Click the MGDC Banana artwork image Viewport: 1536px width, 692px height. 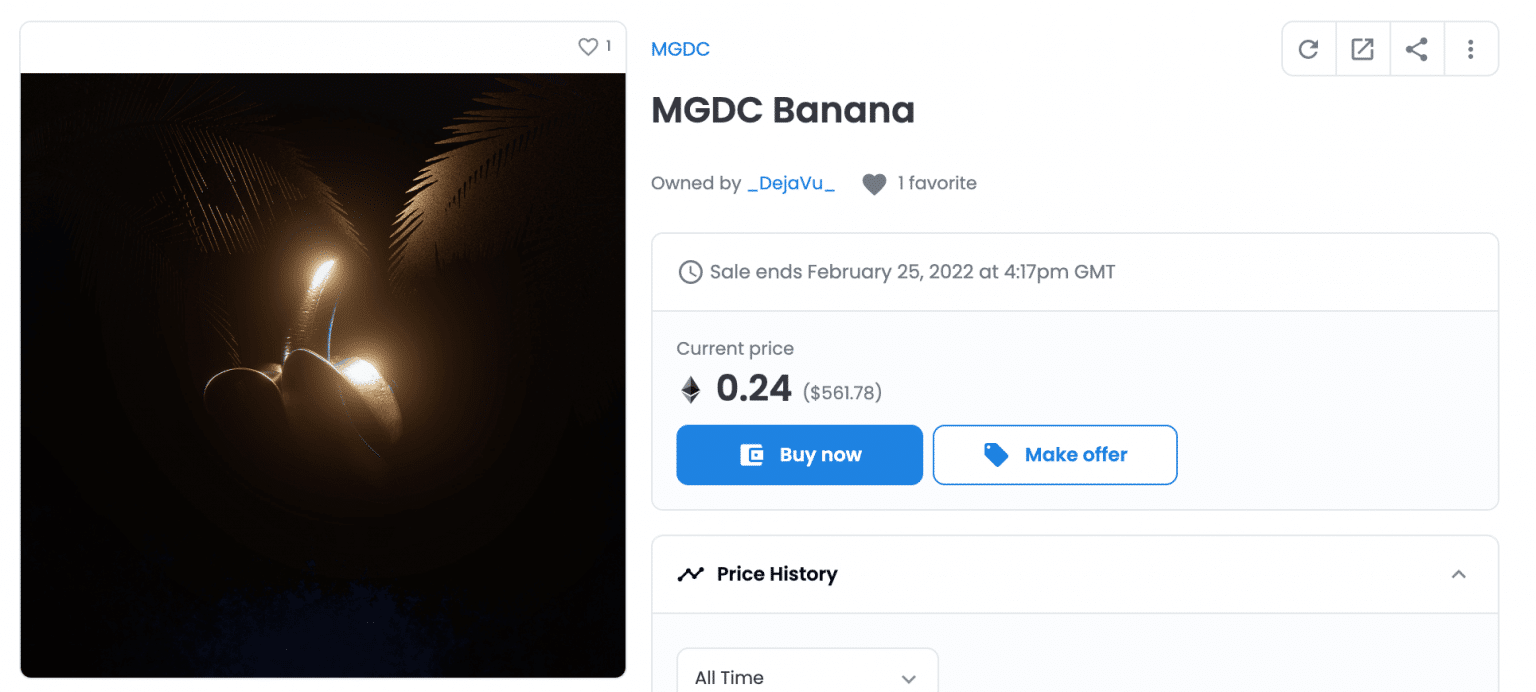coord(323,375)
